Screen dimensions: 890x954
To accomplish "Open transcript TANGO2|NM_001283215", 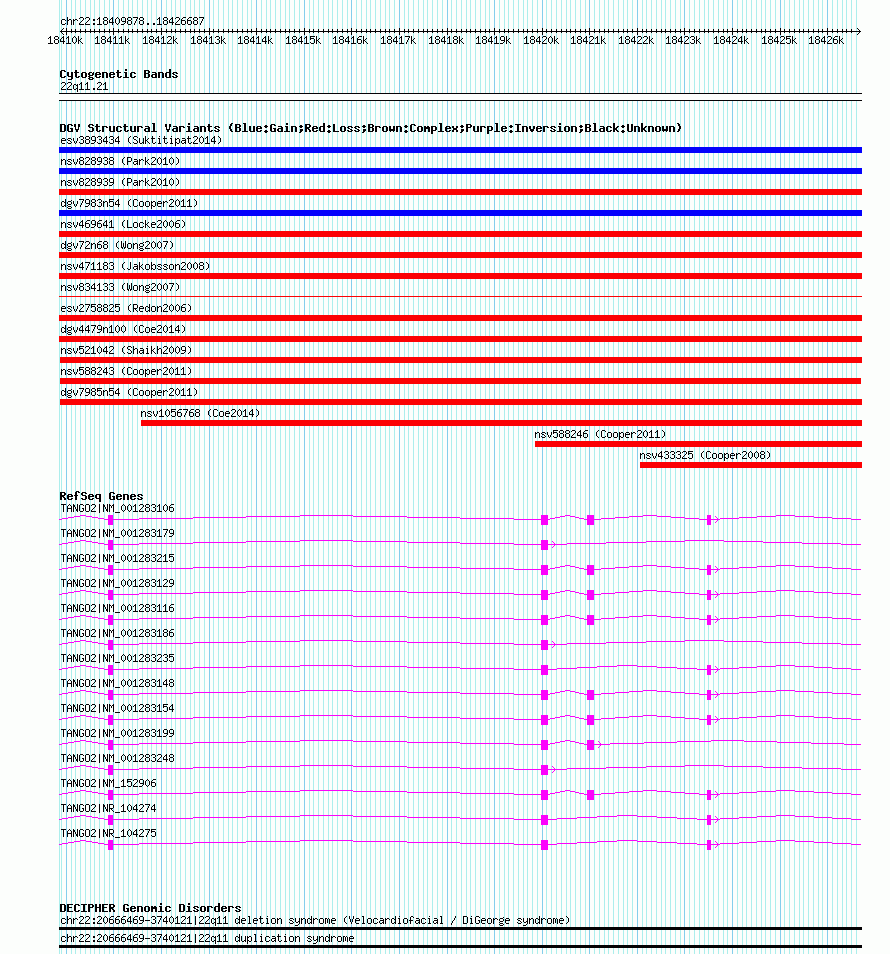I will [117, 559].
